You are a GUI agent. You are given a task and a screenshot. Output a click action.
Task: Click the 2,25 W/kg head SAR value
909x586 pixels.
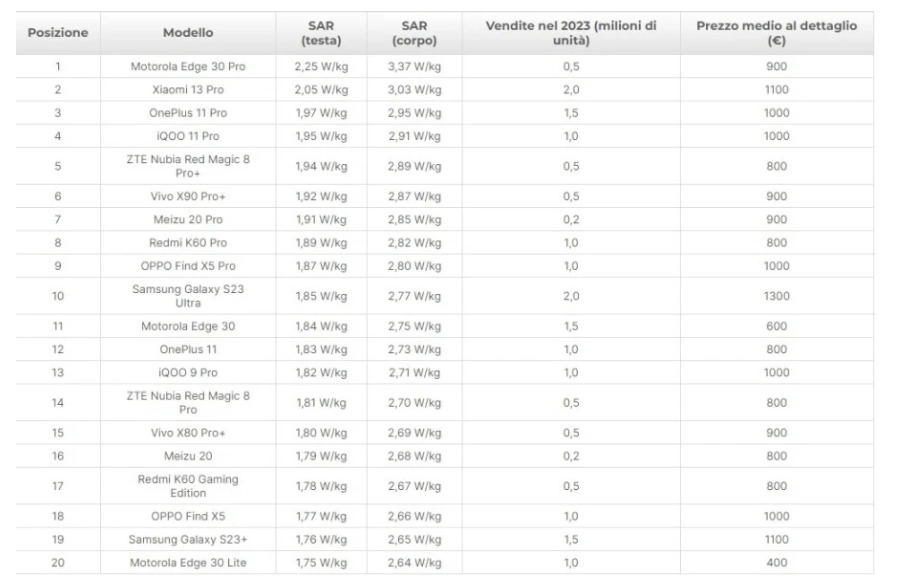pos(321,67)
